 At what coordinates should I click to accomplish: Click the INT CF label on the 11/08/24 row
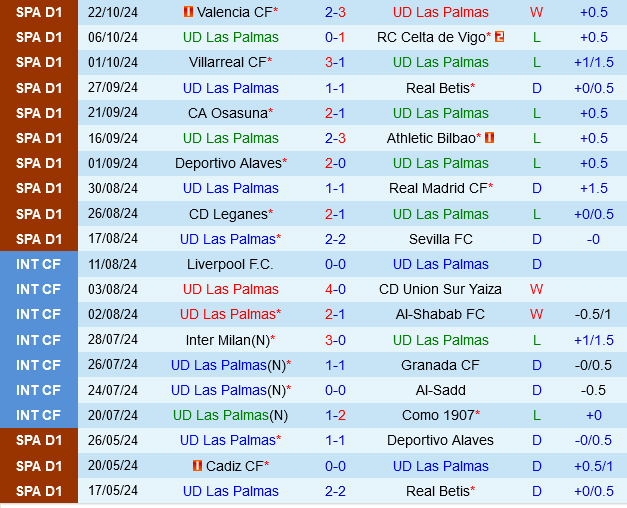pyautogui.click(x=39, y=264)
